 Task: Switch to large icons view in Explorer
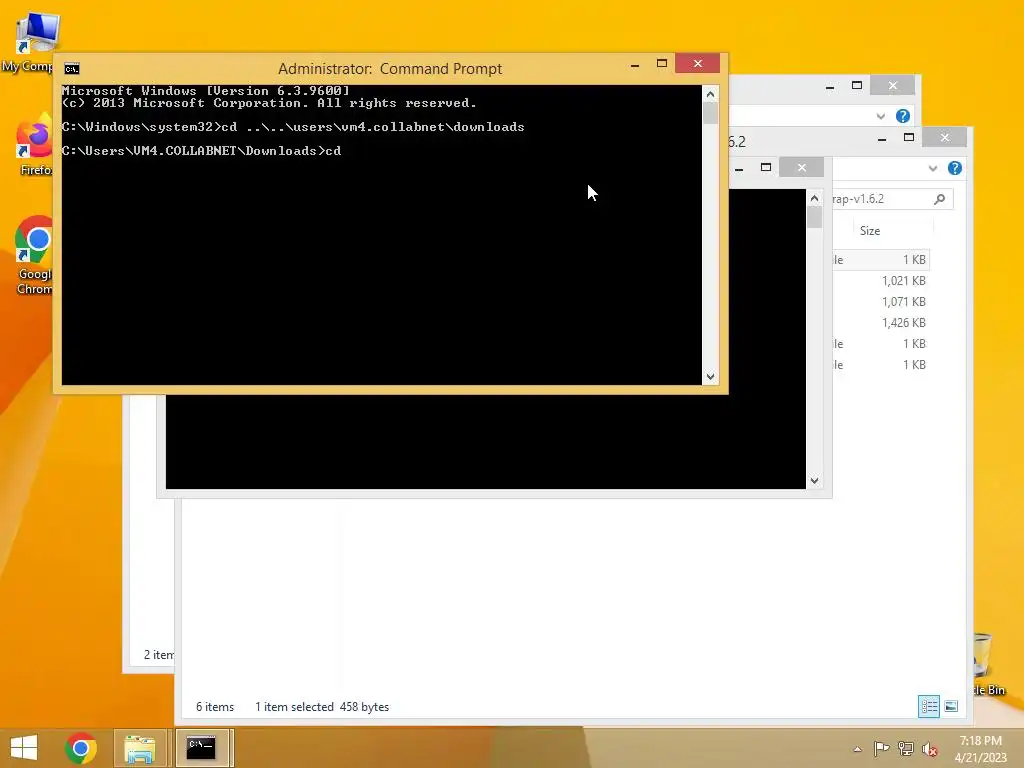pos(952,706)
